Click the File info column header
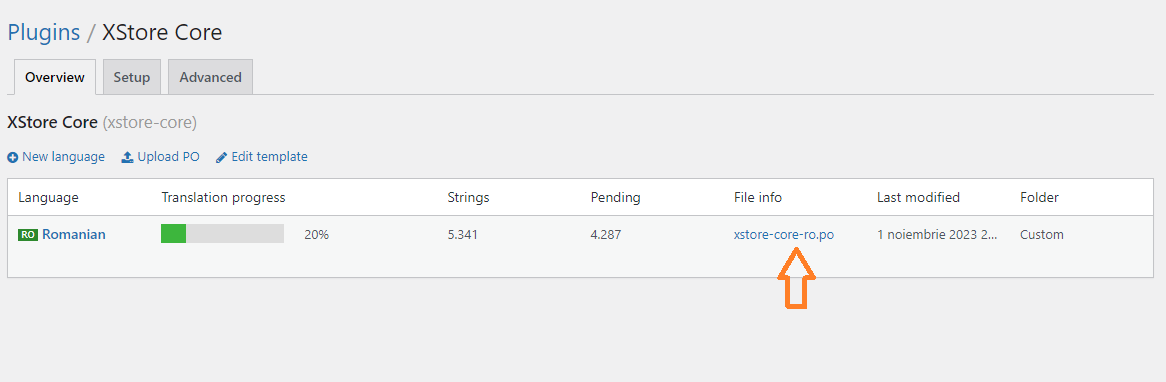The width and height of the screenshot is (1166, 382). [758, 198]
